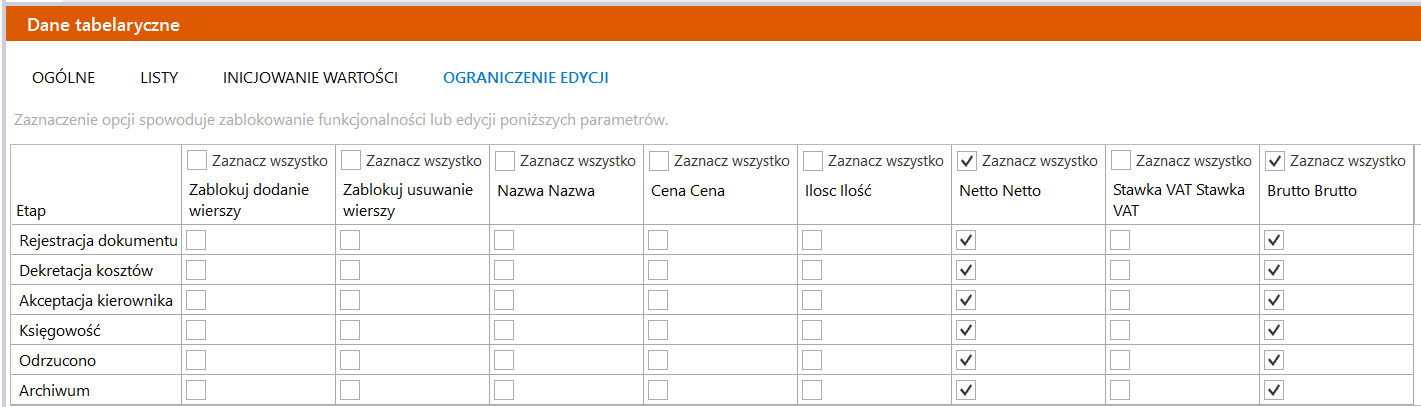This screenshot has width=1421, height=407.
Task: Check Zaznacz wszystko above Nazwa column
Action: 505,160
